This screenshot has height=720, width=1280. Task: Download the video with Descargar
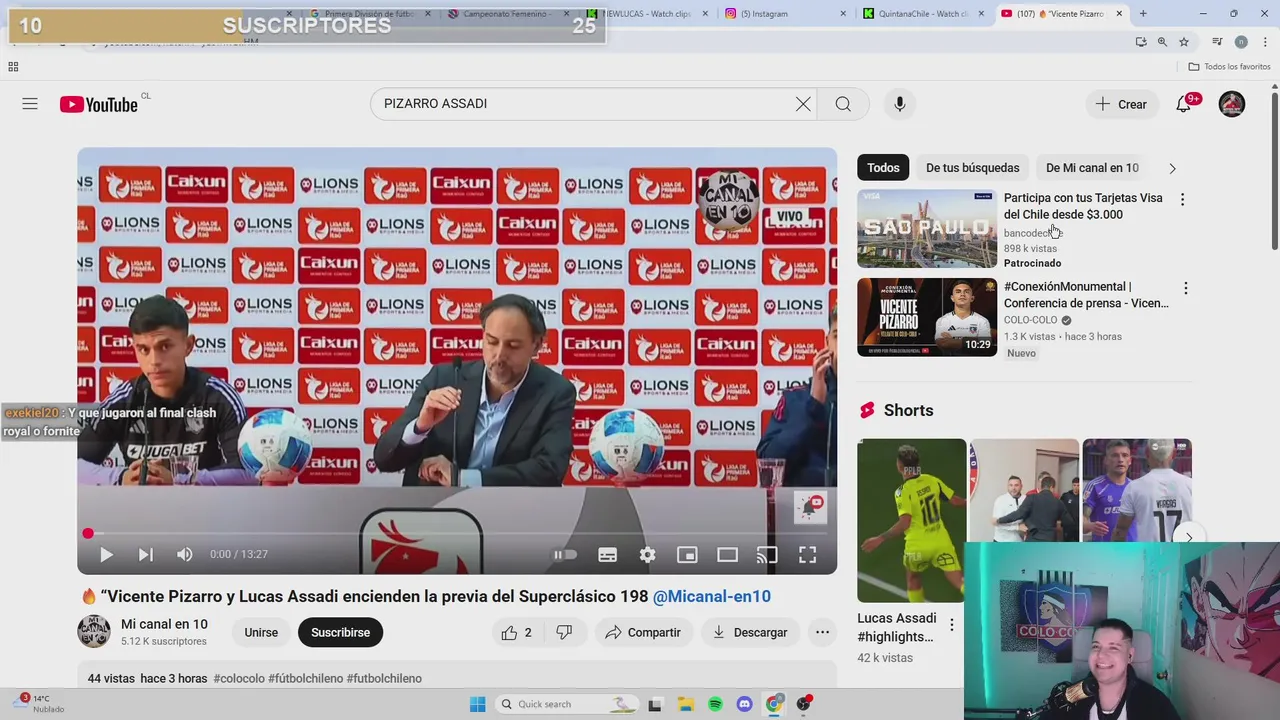750,632
